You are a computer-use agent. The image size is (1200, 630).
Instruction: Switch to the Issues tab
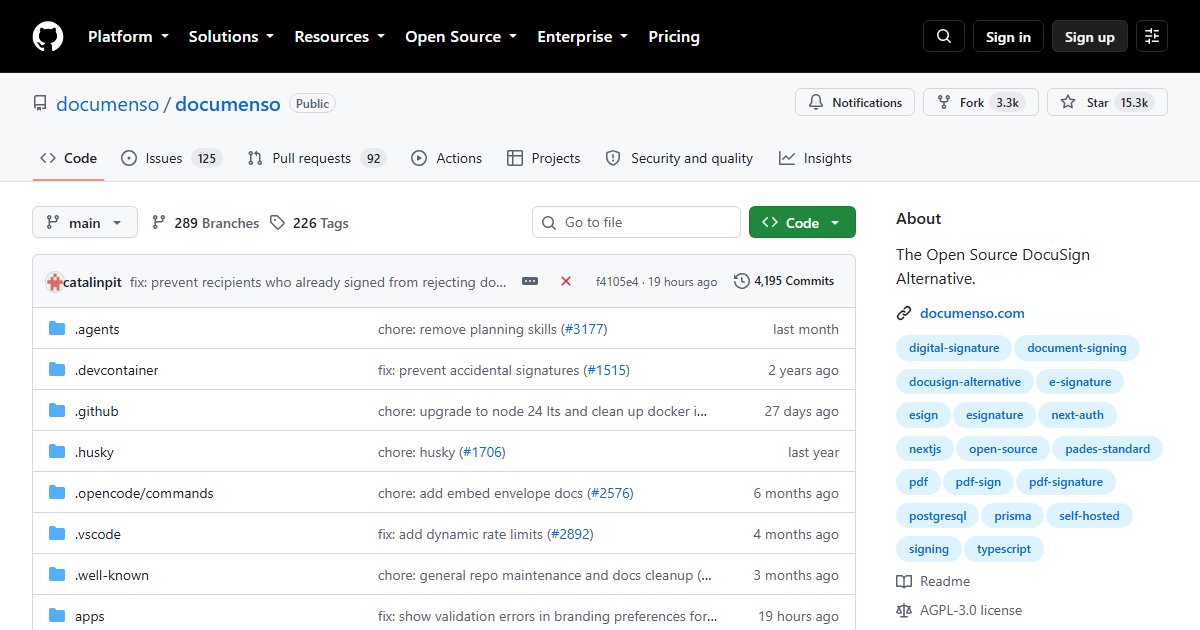click(x=170, y=158)
